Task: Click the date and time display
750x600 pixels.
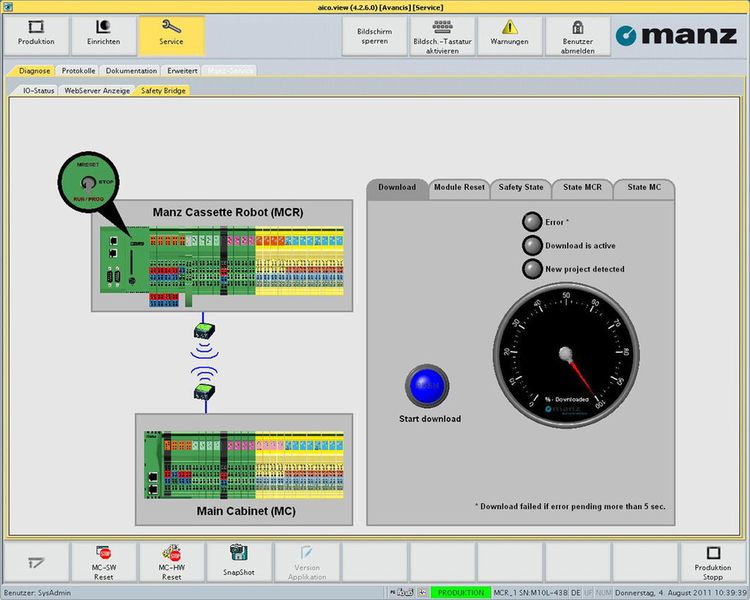Action: [x=682, y=593]
